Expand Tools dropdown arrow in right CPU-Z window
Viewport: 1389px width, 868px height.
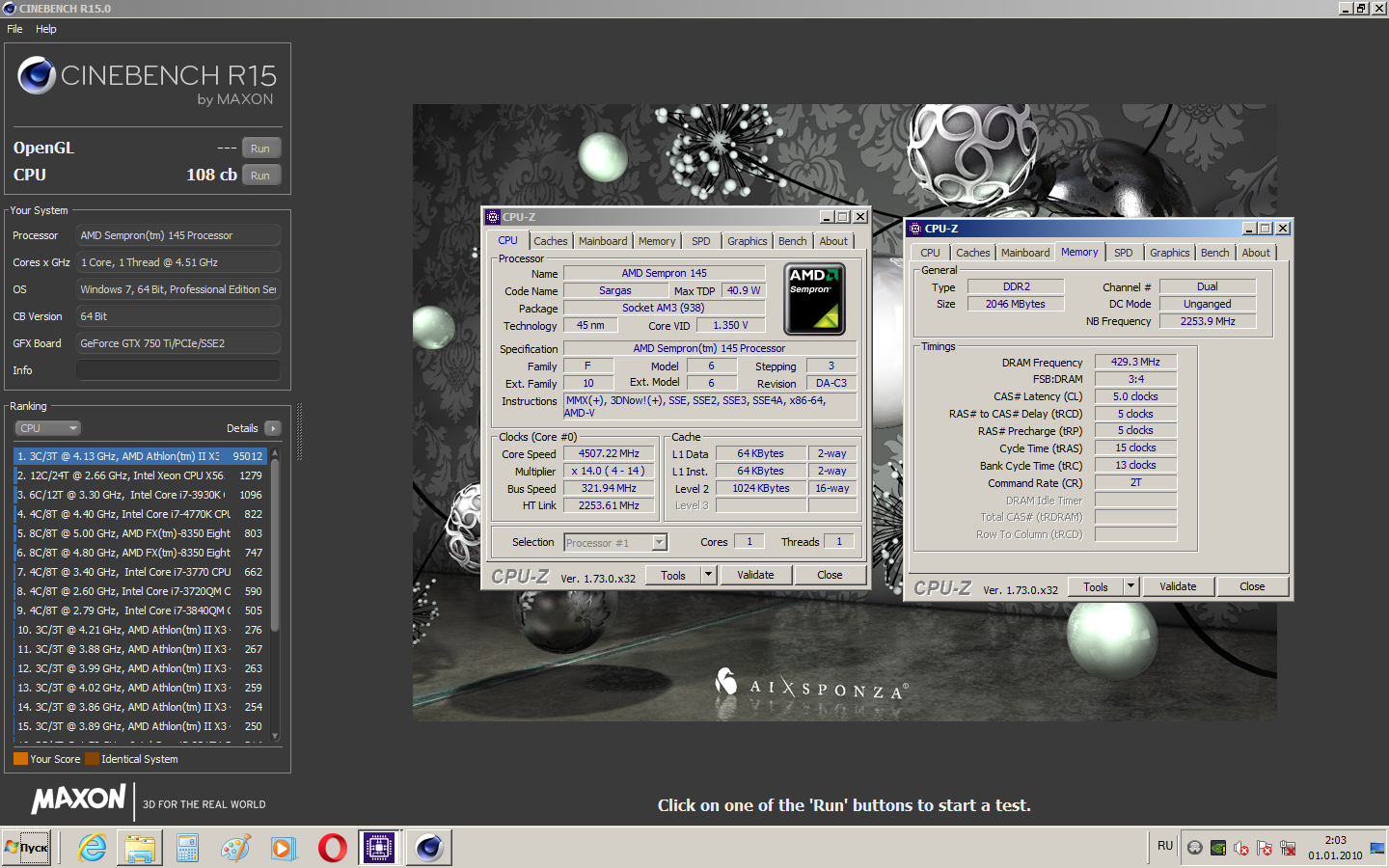point(1130,587)
